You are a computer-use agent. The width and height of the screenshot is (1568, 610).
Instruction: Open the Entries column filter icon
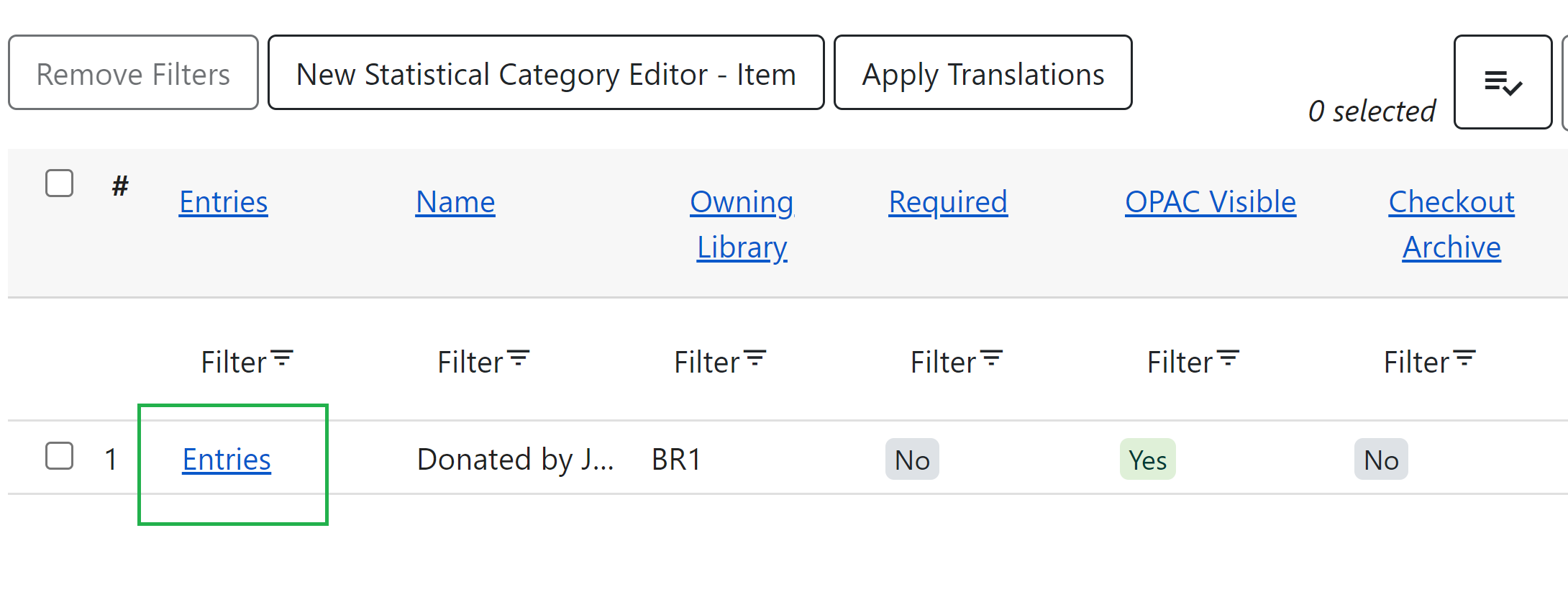coord(283,359)
